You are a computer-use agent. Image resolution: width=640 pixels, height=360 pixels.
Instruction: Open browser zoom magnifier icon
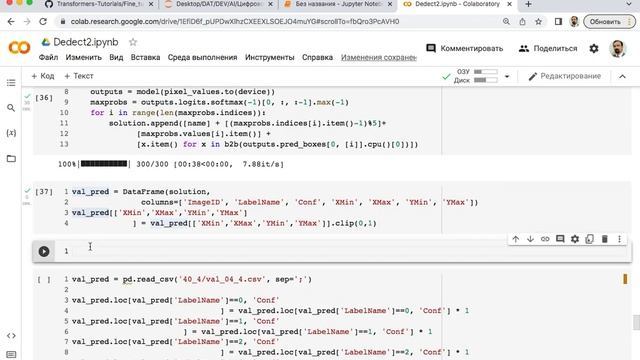[506, 22]
